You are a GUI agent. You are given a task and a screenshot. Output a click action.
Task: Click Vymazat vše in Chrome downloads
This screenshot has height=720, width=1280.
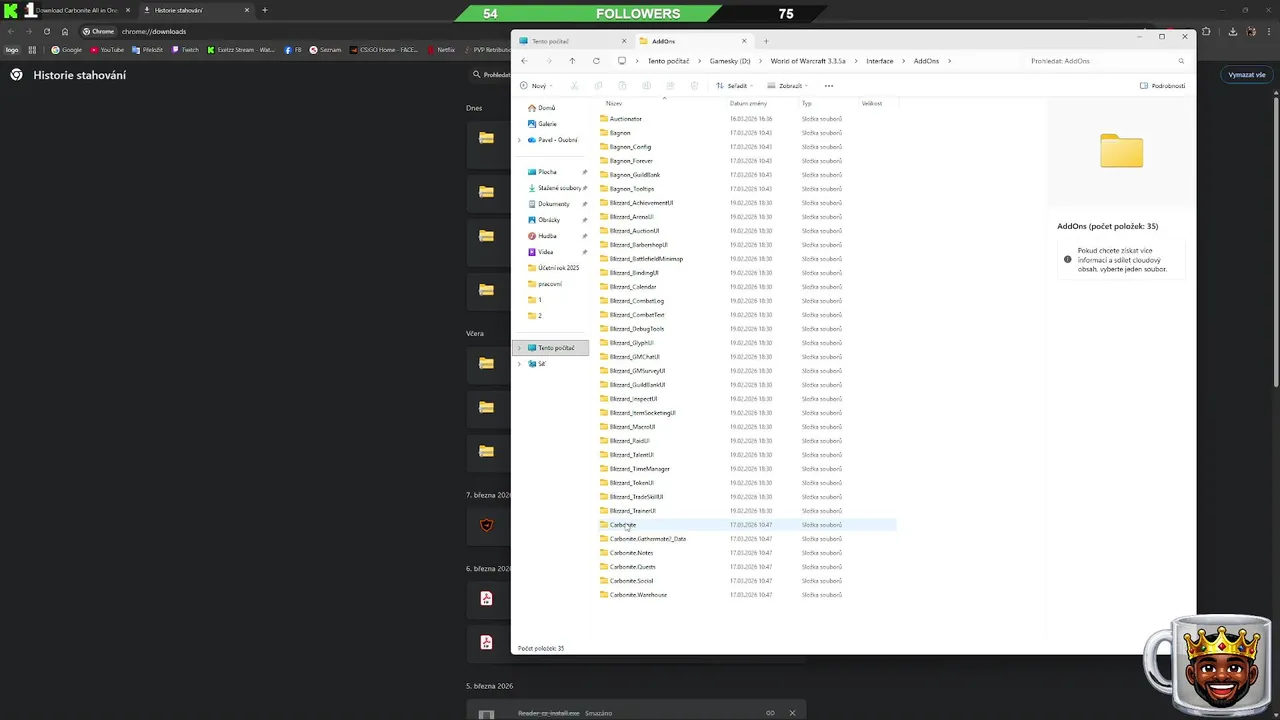tap(1247, 75)
